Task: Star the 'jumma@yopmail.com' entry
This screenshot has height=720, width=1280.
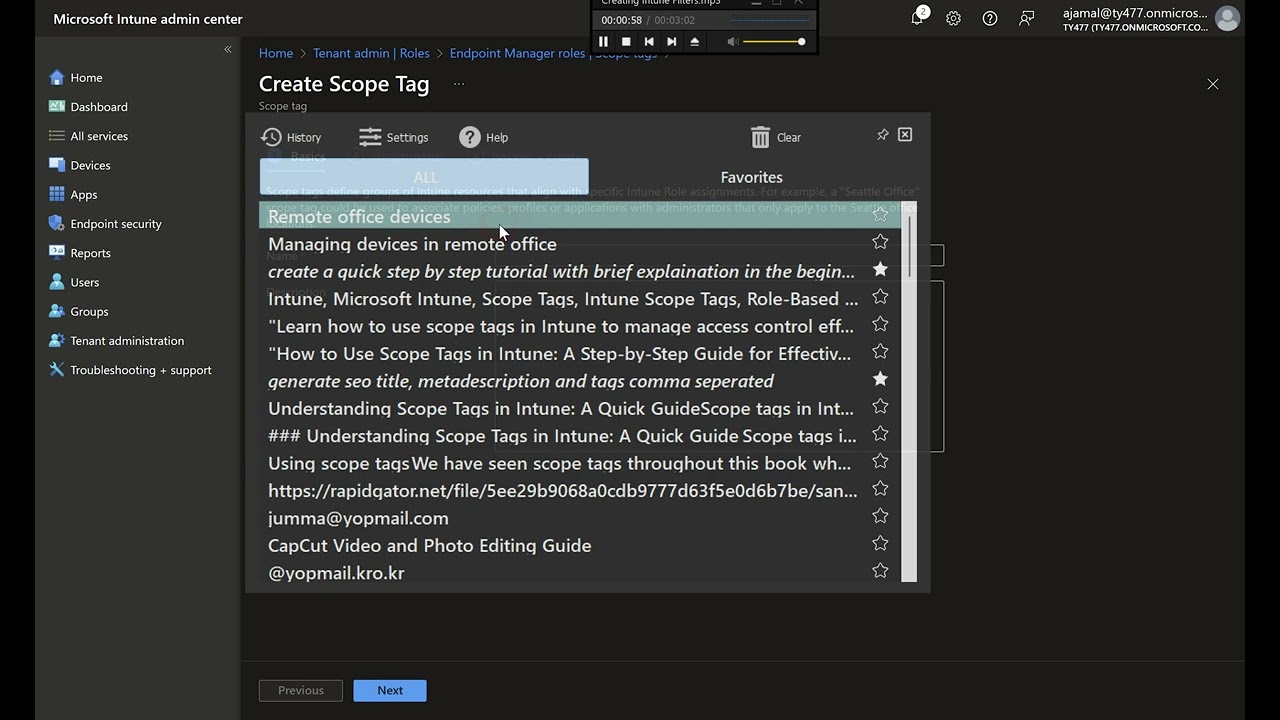Action: (880, 516)
